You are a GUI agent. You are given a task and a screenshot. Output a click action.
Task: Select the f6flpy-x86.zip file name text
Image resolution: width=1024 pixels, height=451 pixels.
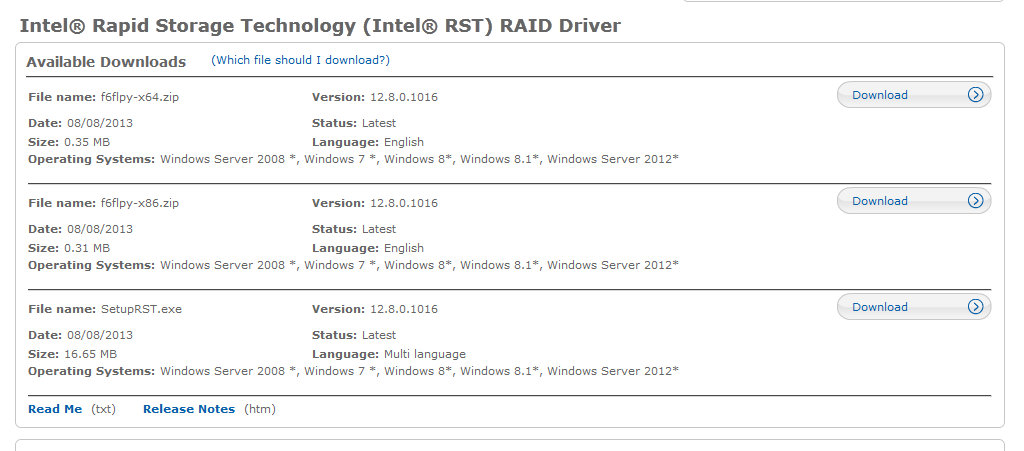click(x=140, y=203)
